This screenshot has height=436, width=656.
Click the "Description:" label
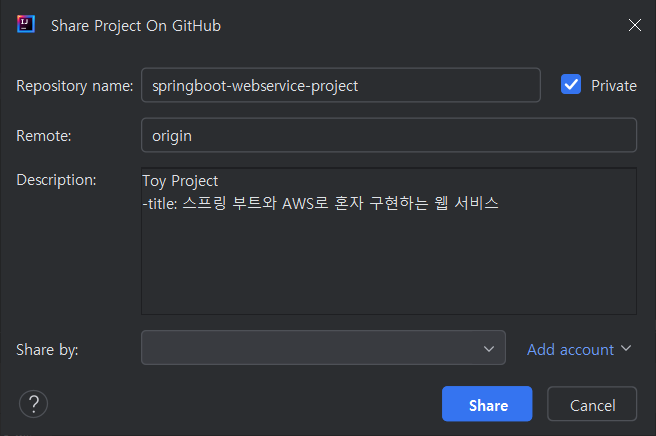point(56,180)
